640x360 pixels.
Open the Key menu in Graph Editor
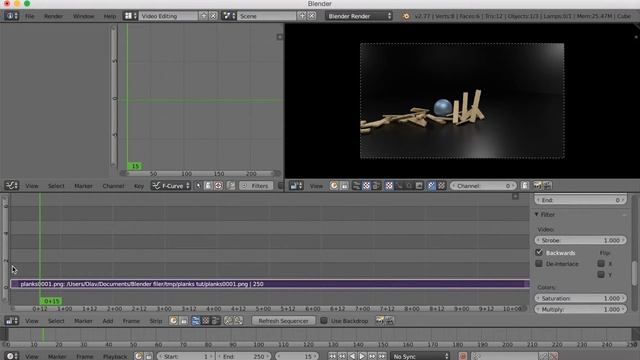click(139, 186)
